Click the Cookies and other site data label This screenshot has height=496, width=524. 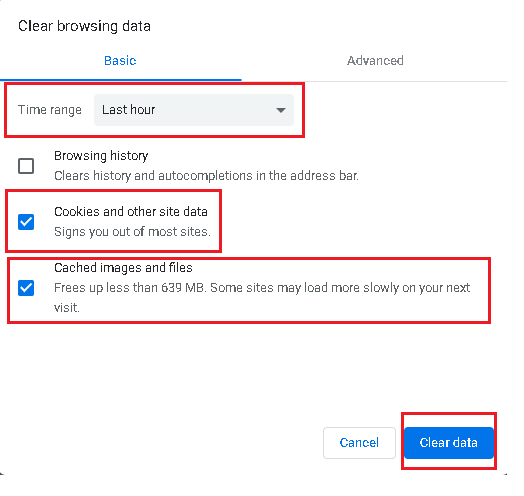(x=131, y=212)
